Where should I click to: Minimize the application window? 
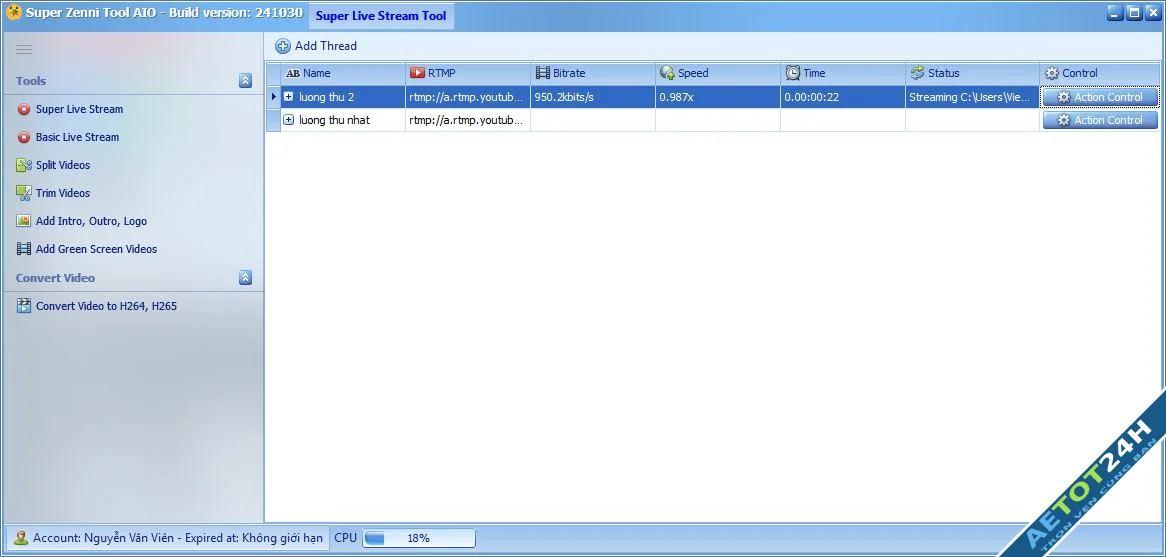(x=1115, y=13)
